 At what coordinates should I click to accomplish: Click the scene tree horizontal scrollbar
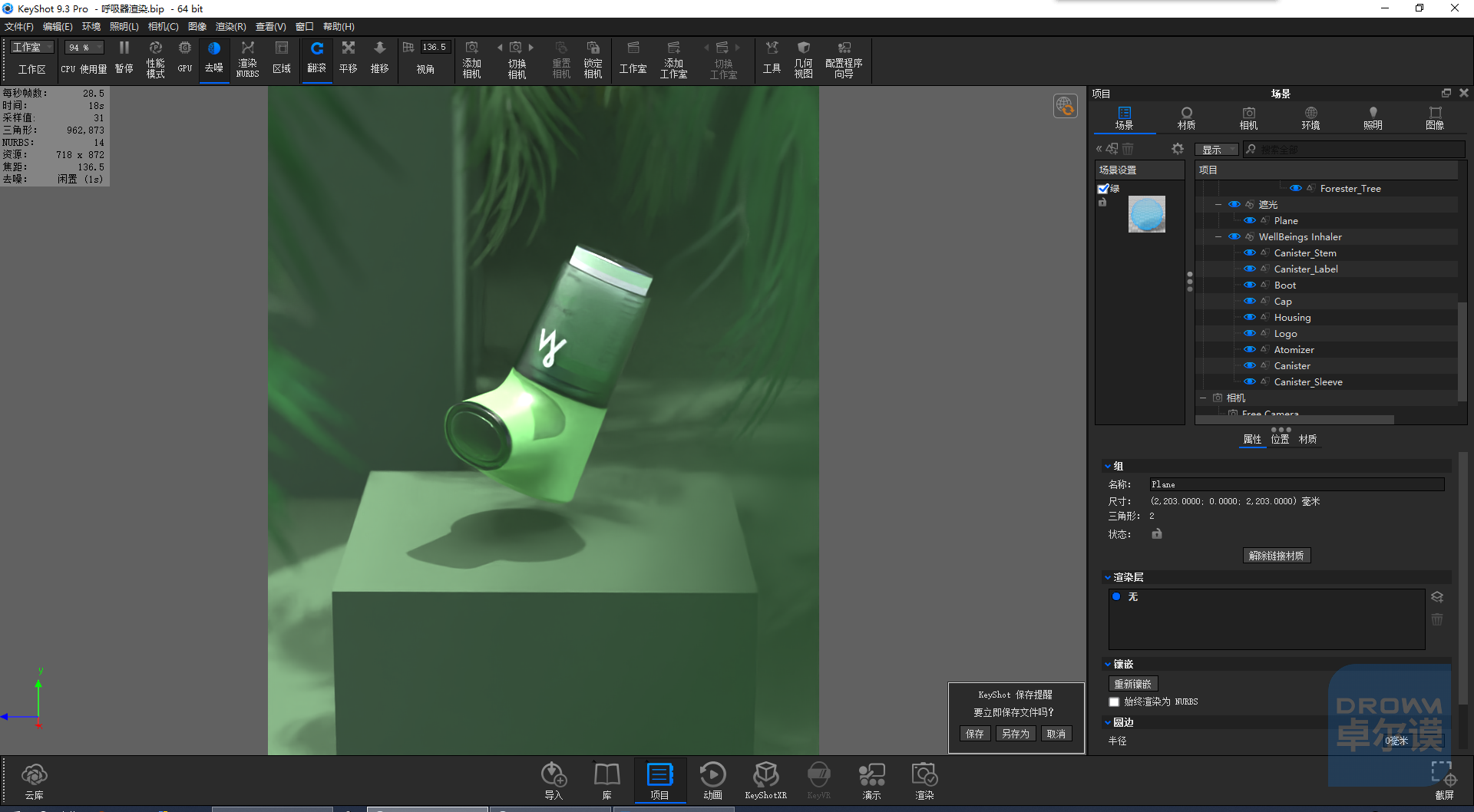(x=1295, y=420)
